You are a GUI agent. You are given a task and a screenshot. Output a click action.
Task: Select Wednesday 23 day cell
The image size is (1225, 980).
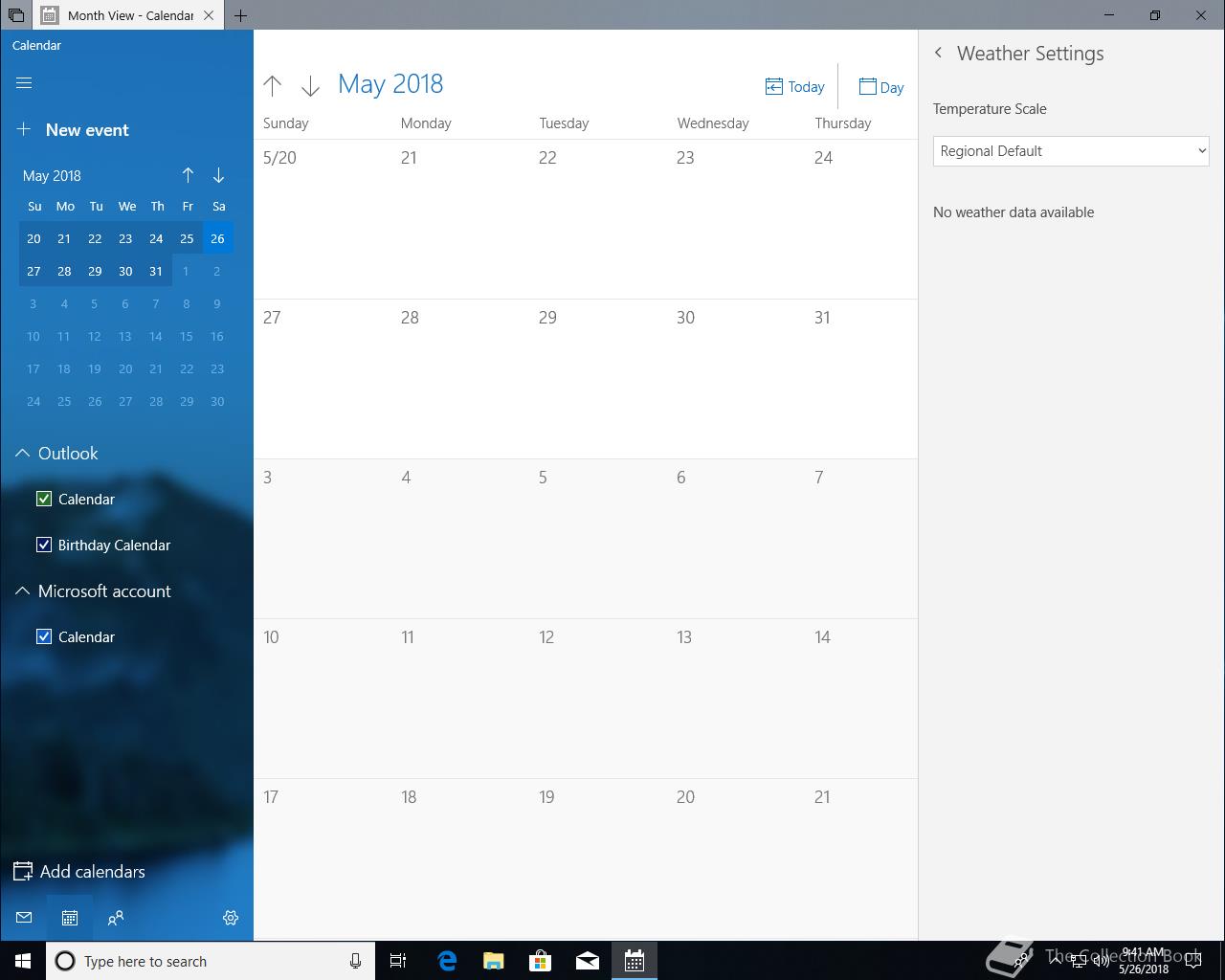(736, 219)
